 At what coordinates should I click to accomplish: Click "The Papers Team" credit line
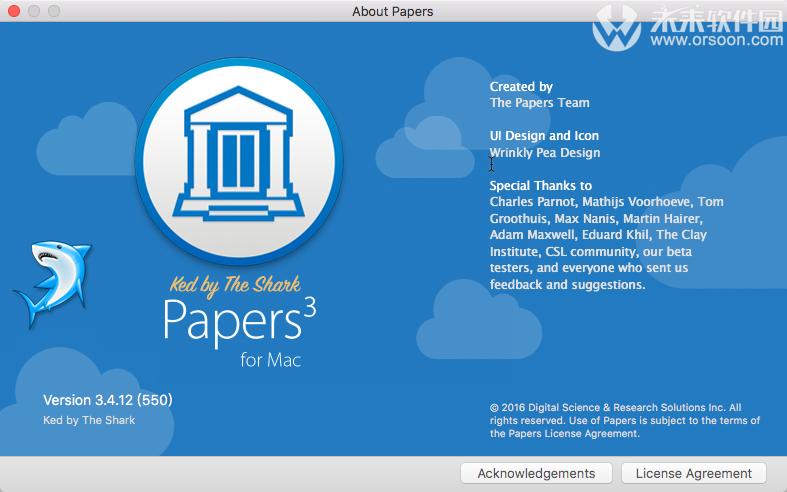539,103
